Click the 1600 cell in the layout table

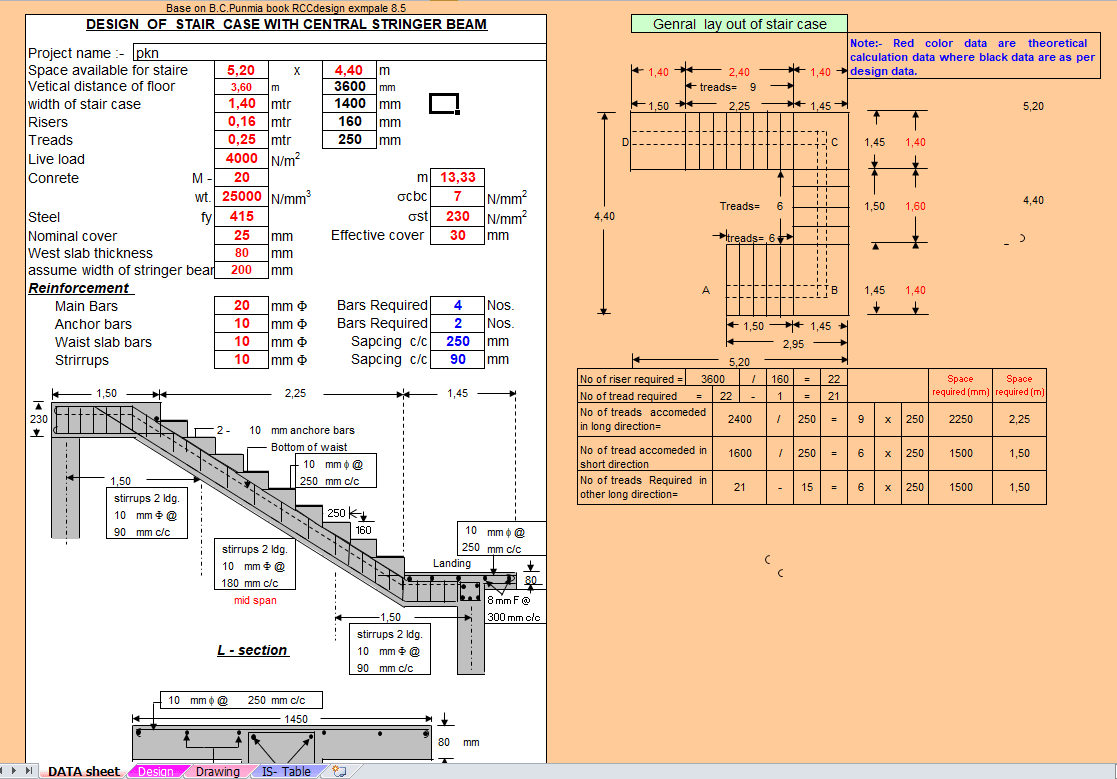point(739,453)
